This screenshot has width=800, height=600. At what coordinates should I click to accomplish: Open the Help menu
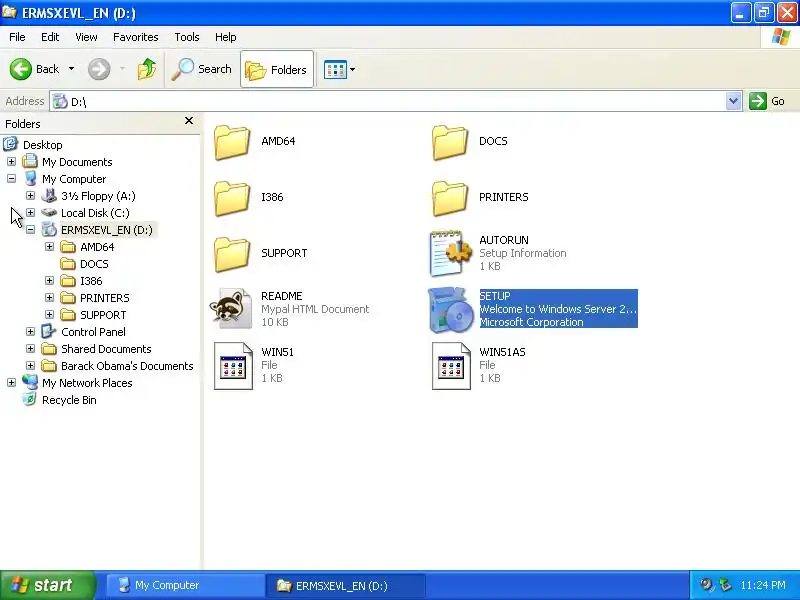(226, 37)
